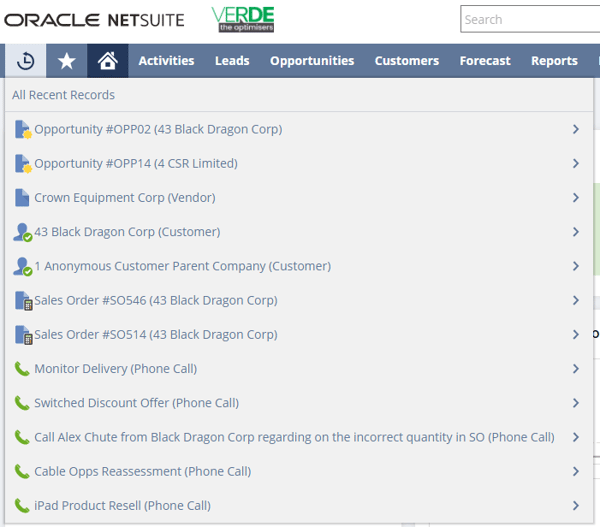Open the Opportunities menu

point(312,61)
